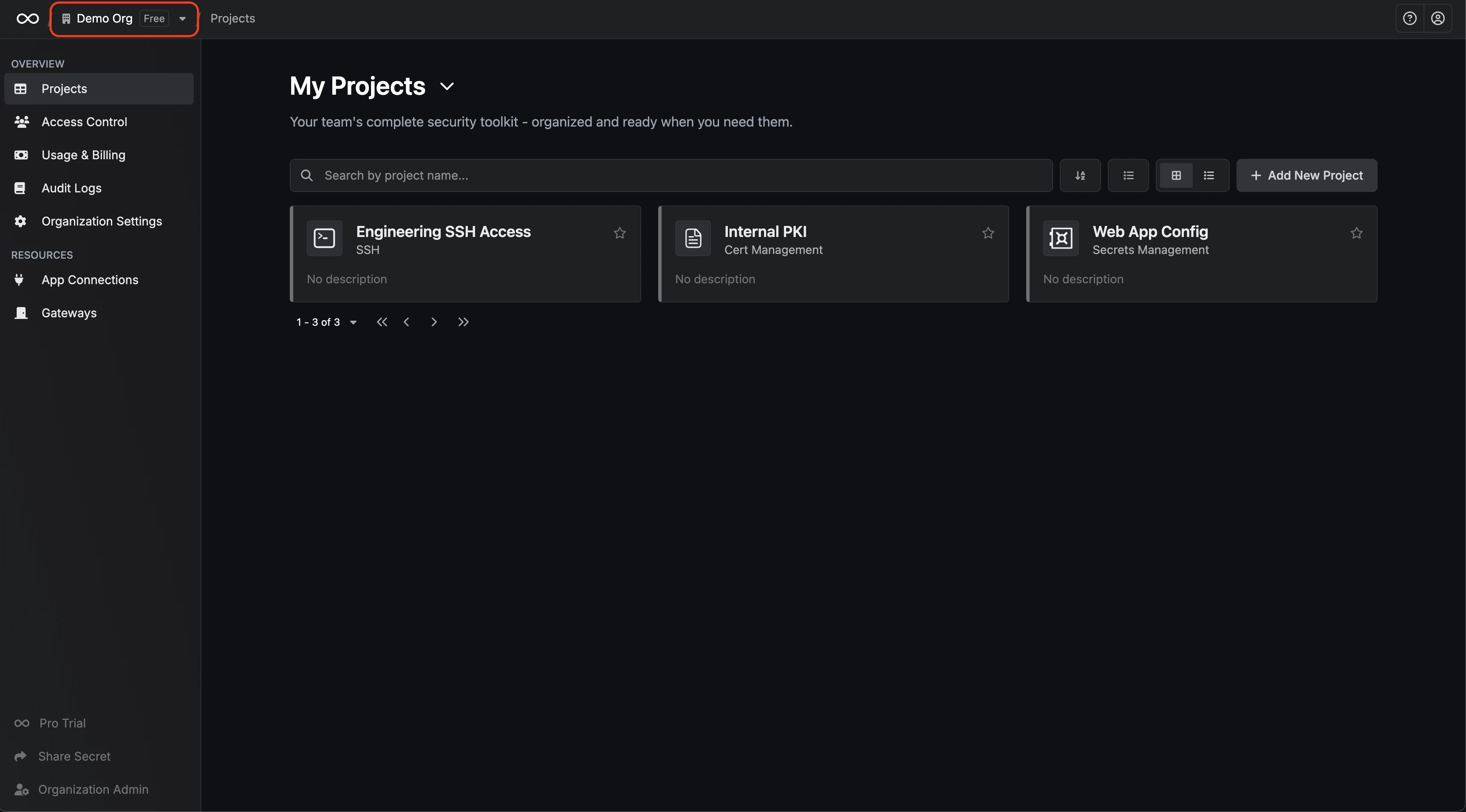Click the project type filter icon
The height and width of the screenshot is (812, 1466).
1128,175
